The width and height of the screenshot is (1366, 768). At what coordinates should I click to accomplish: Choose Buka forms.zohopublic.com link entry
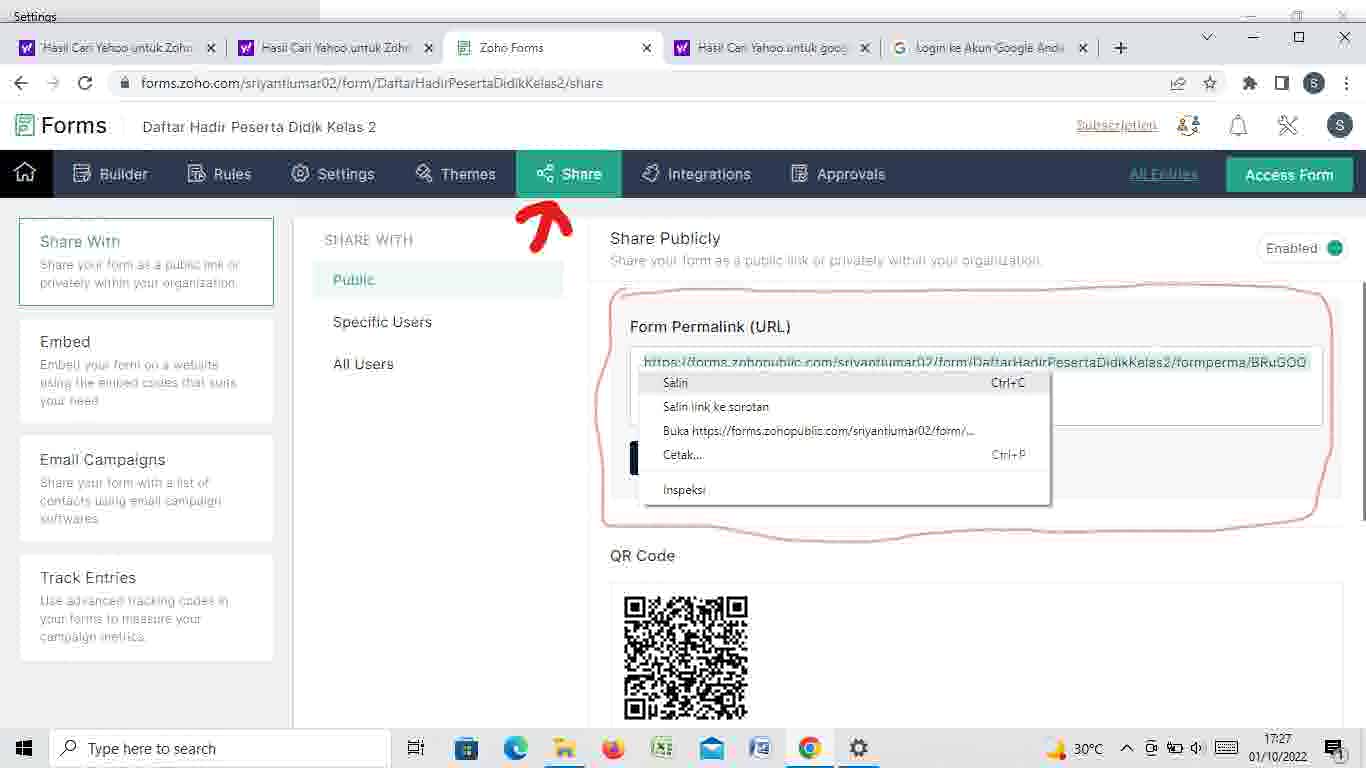(845, 431)
